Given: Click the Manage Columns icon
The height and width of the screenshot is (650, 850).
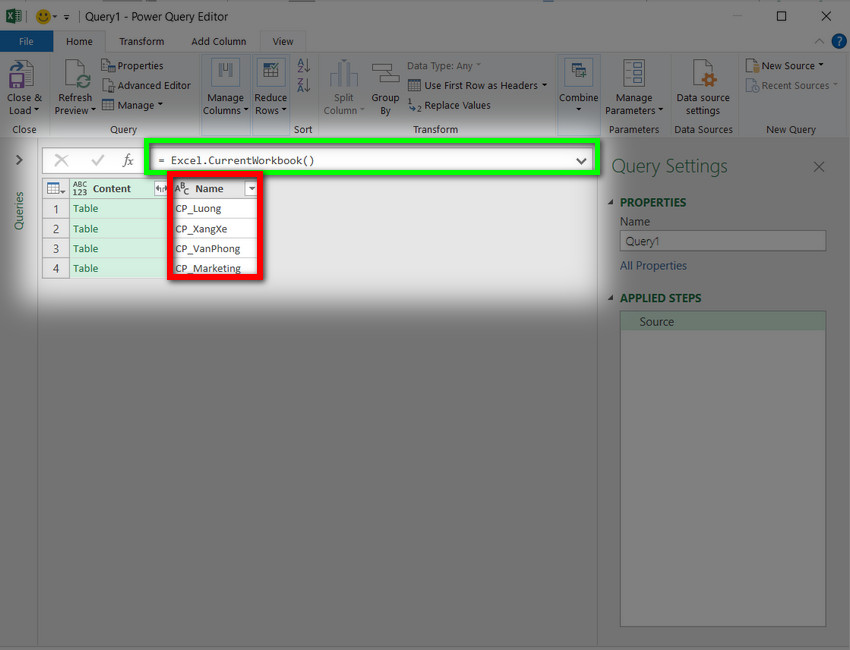Looking at the screenshot, I should click(x=225, y=73).
